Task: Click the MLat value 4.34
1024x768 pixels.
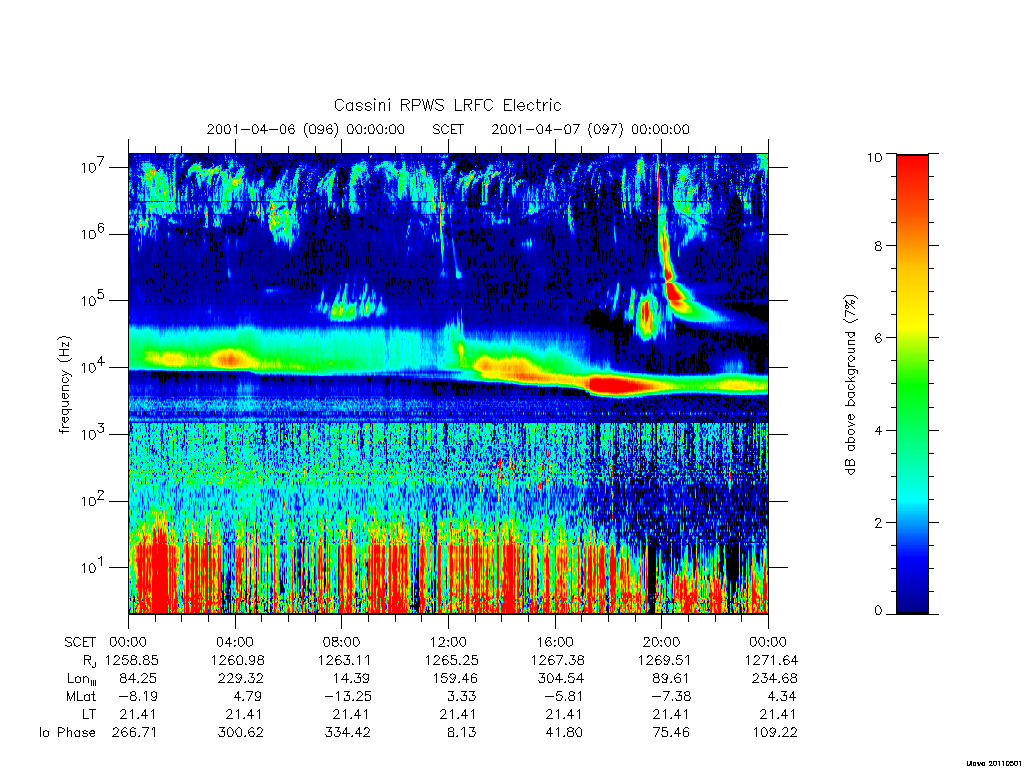Action: 781,697
